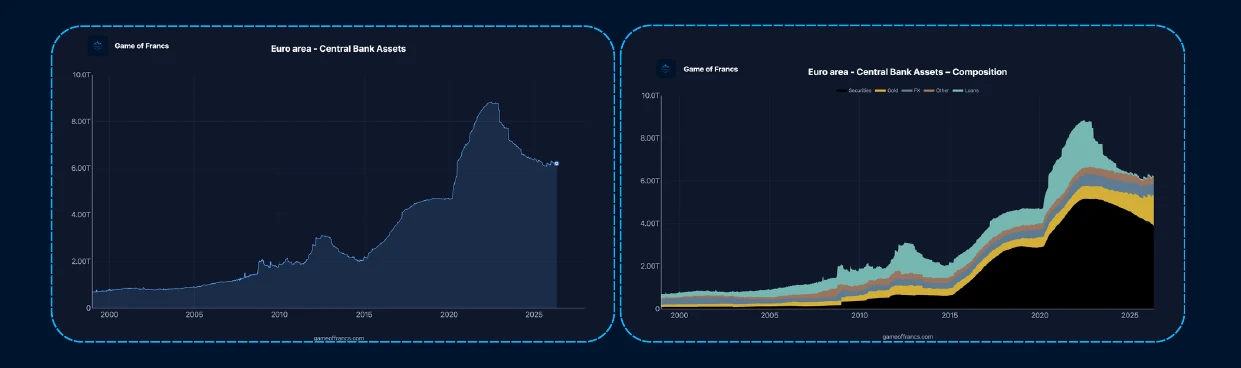Toggle the FX series in the legend
This screenshot has height=368, width=1241.
click(911, 91)
